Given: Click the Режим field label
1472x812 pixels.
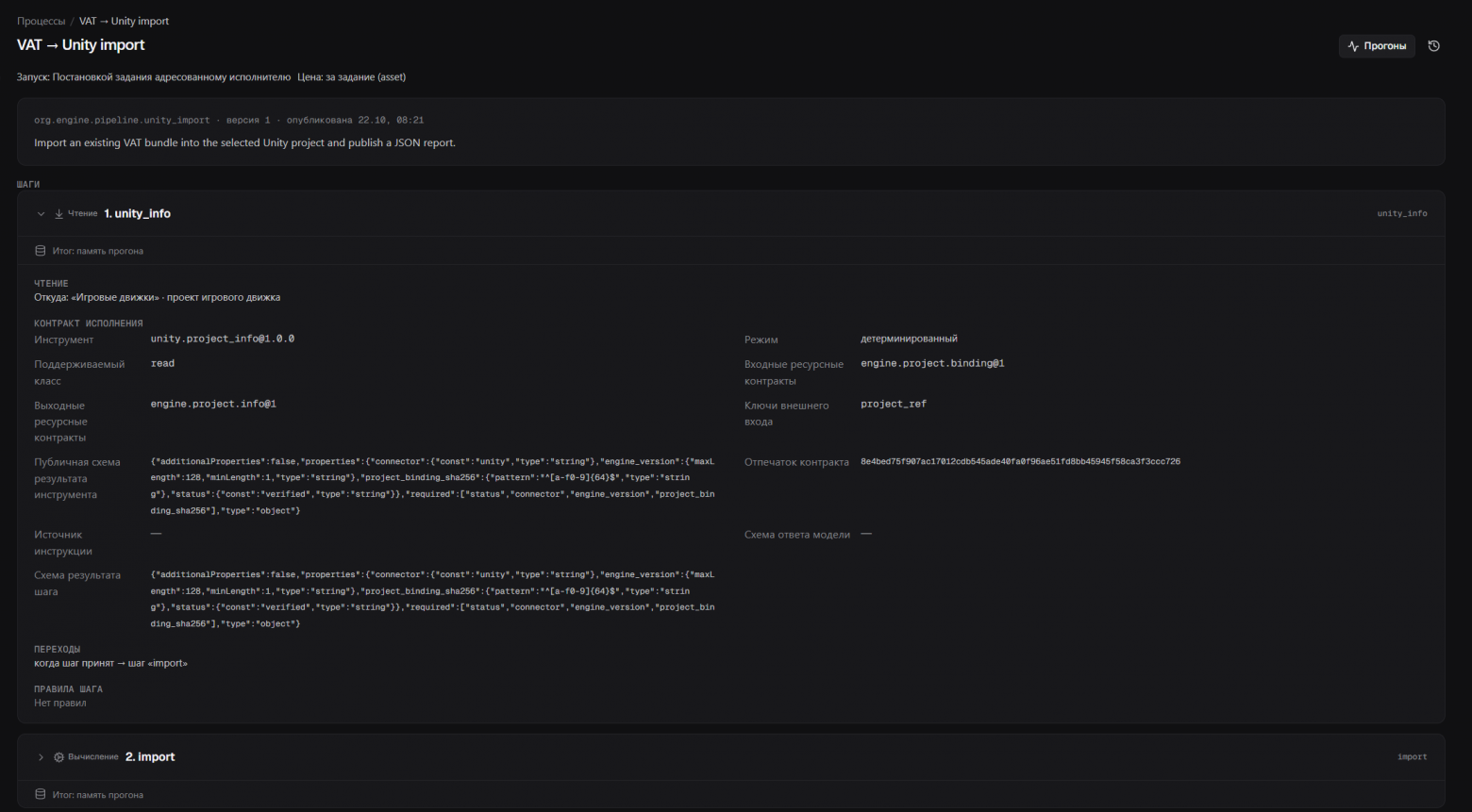Looking at the screenshot, I should pos(761,340).
